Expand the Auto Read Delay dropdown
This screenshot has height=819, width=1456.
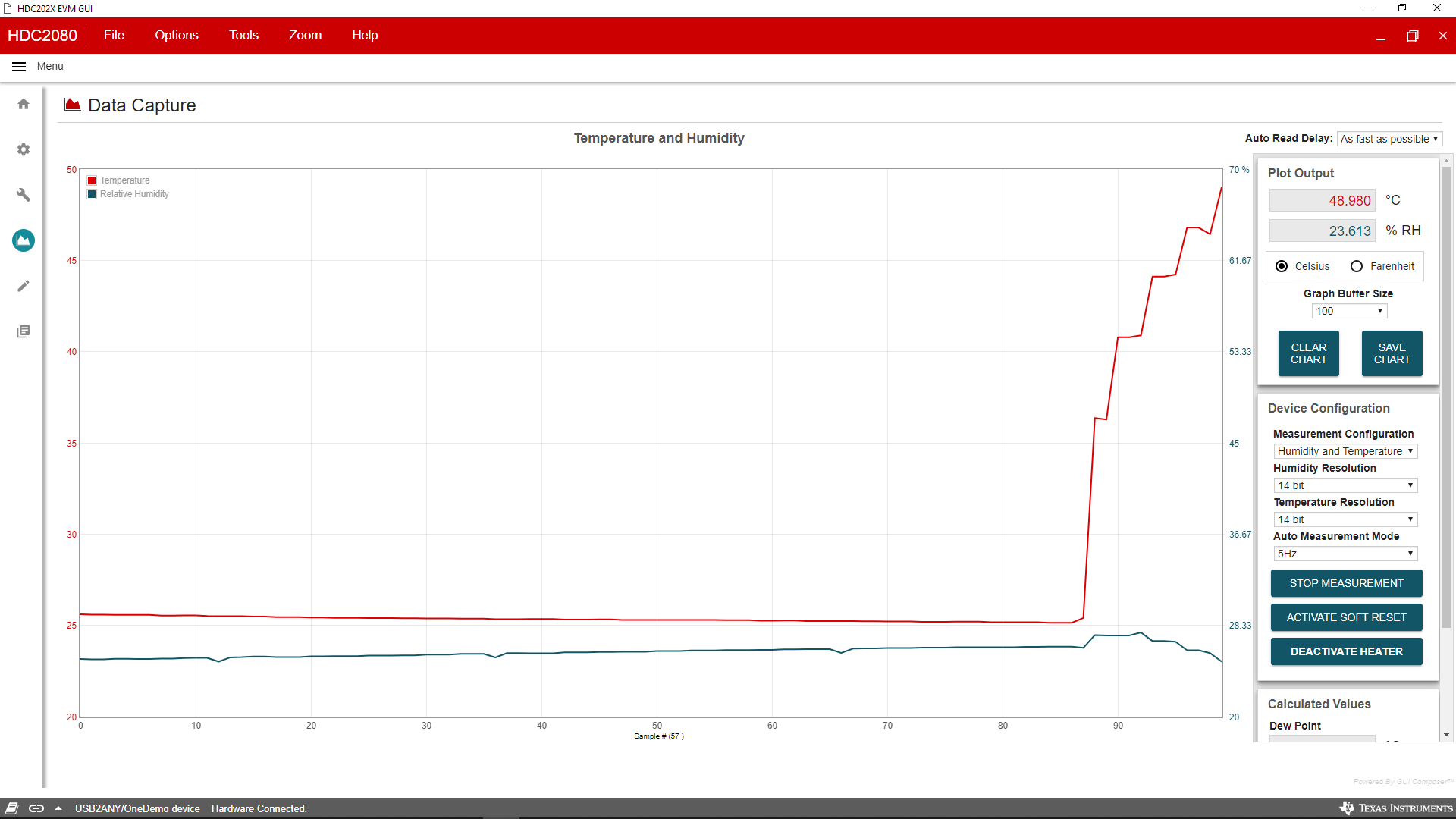coord(1389,139)
